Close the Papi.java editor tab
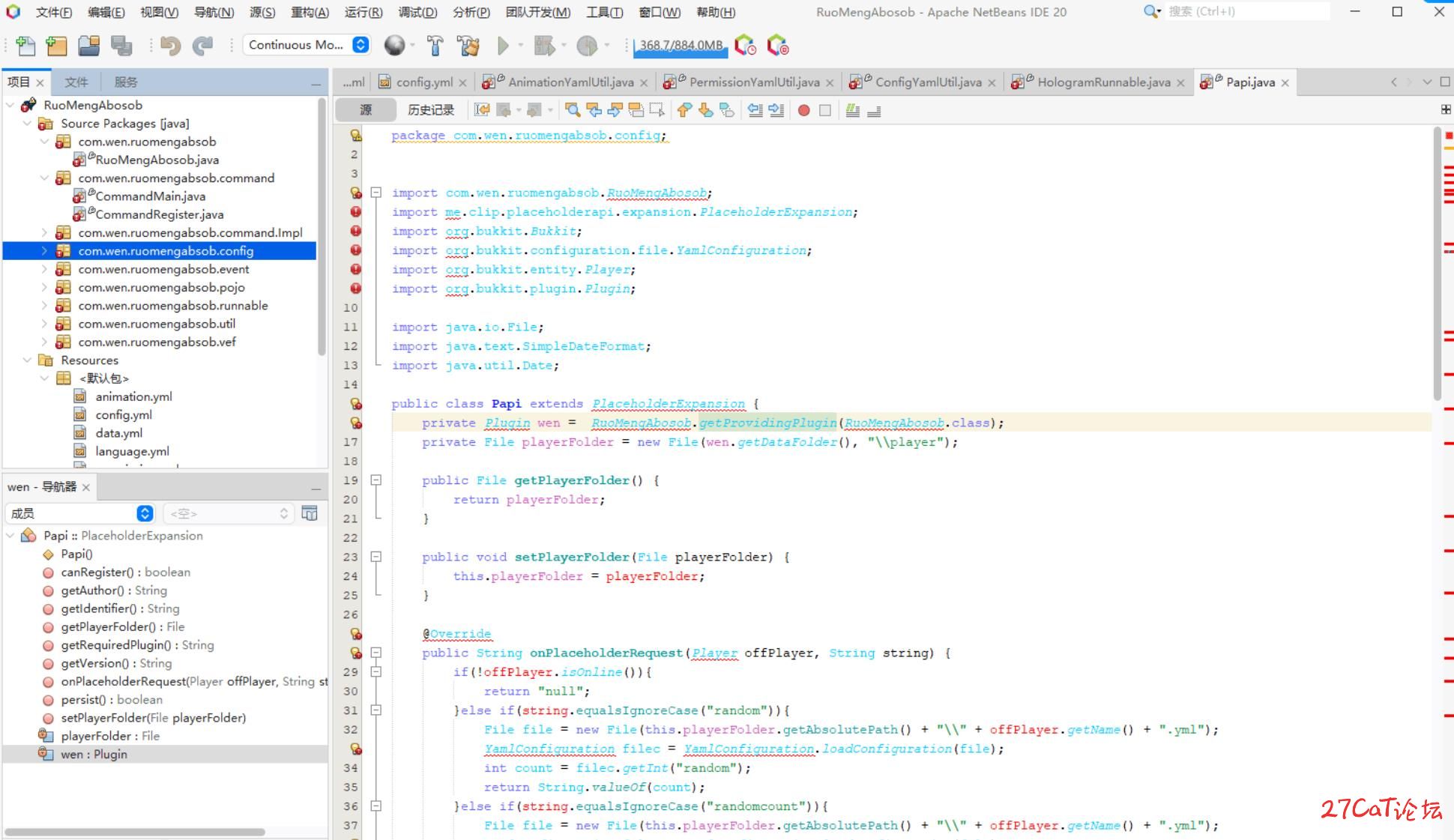 (1285, 83)
